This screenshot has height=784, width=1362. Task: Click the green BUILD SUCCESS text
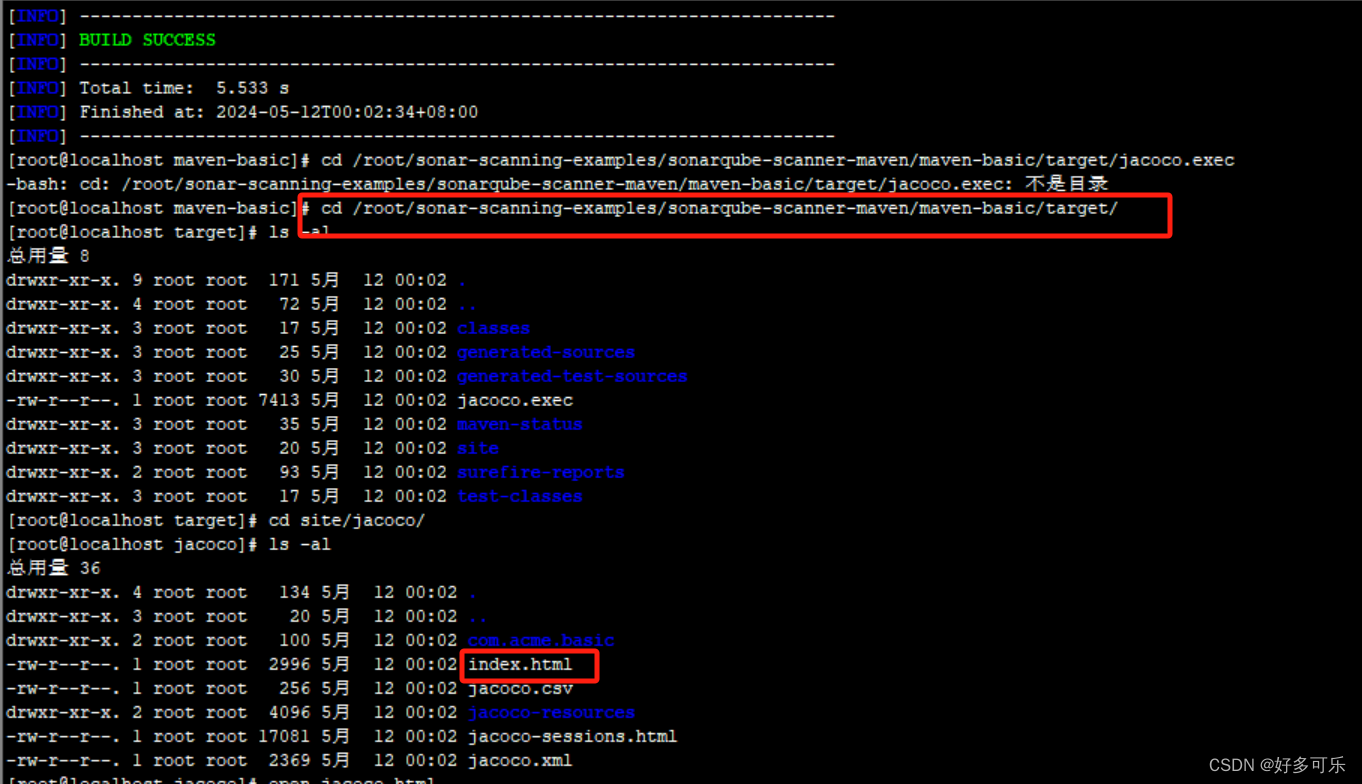[x=147, y=40]
